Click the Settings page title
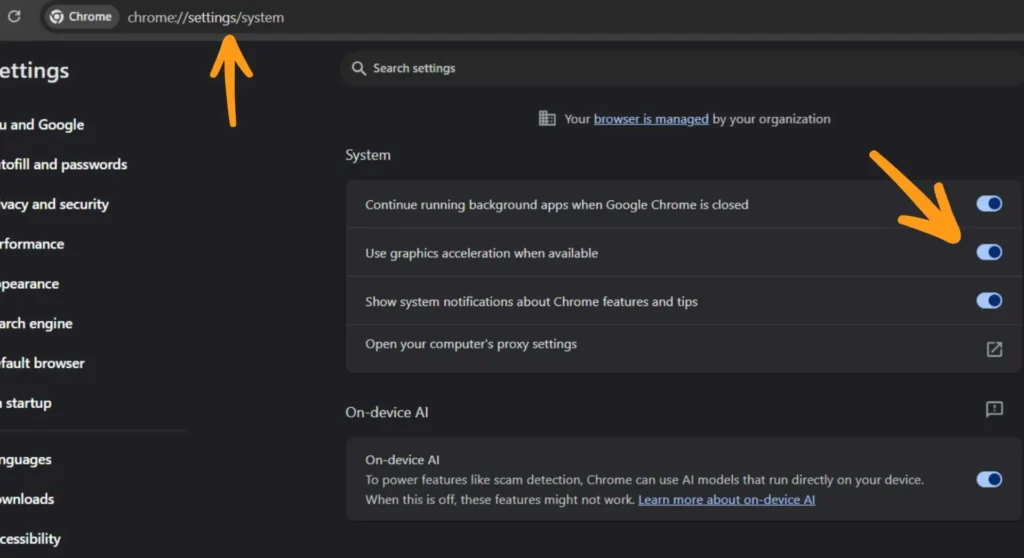The height and width of the screenshot is (558, 1024). [34, 71]
